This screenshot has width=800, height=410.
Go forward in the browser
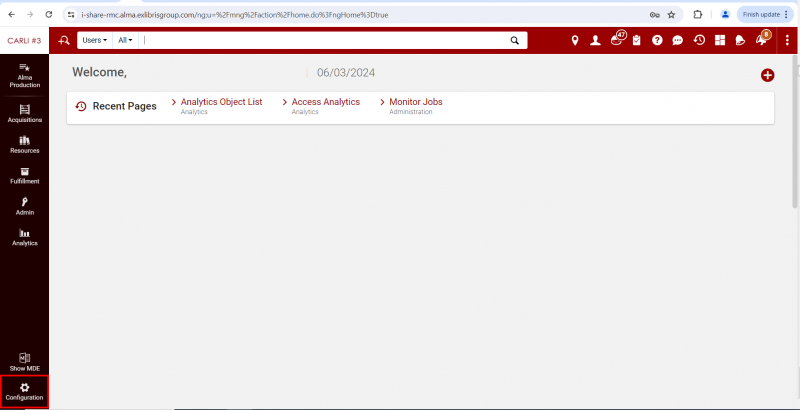30,15
